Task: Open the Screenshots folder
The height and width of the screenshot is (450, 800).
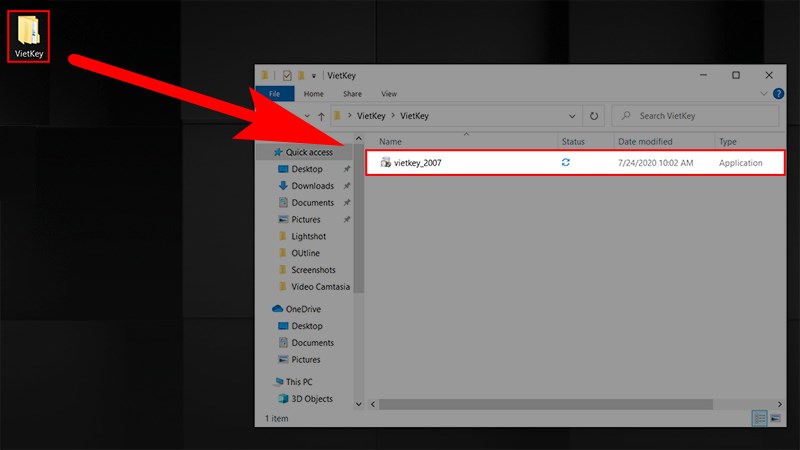Action: point(313,270)
